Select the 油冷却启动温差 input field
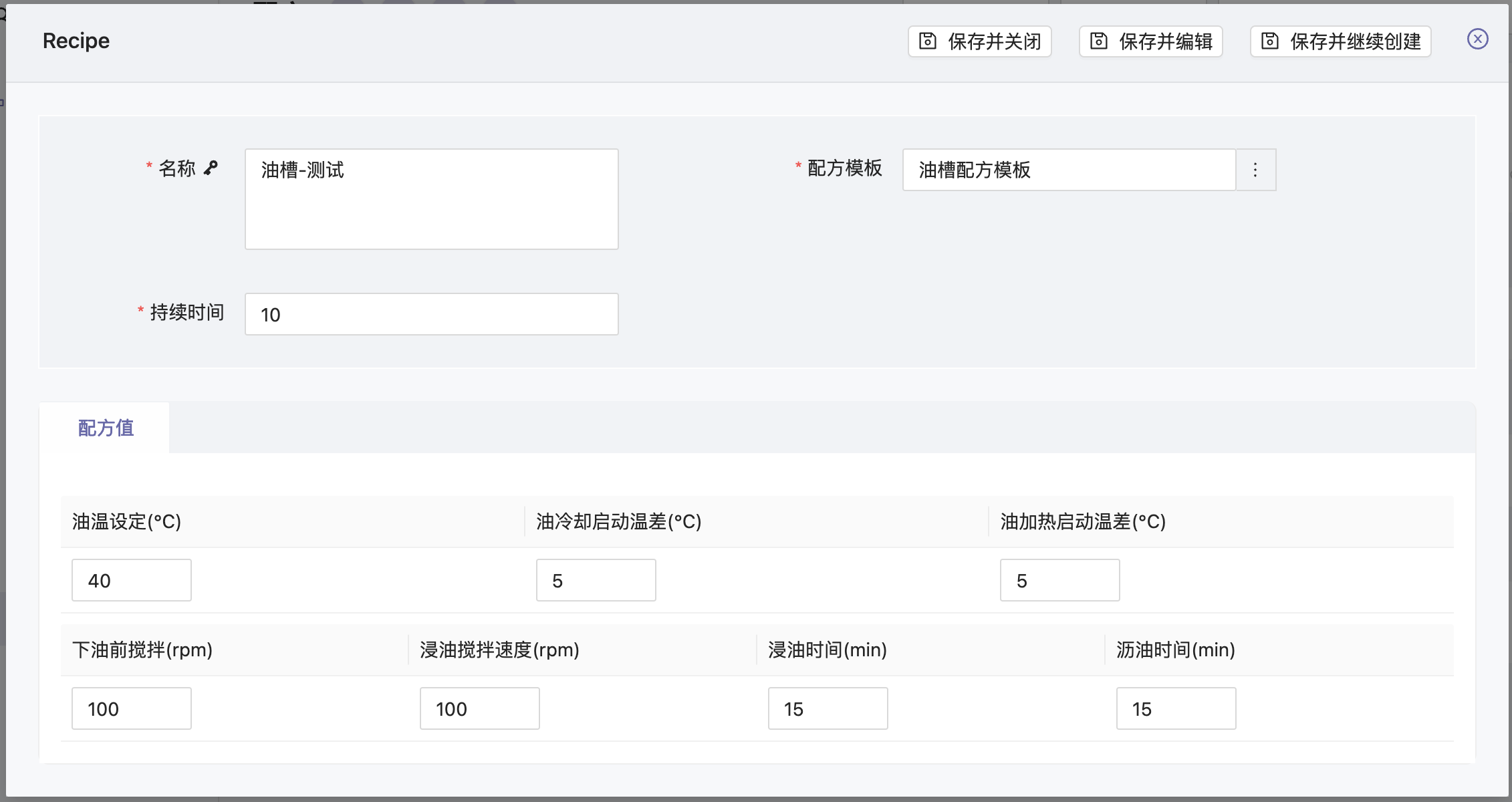This screenshot has height=802, width=1512. pos(596,580)
